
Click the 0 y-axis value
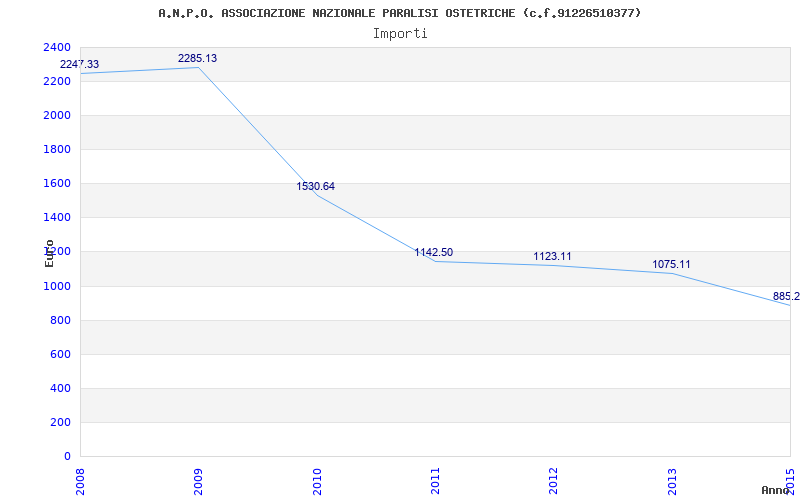[x=67, y=456]
